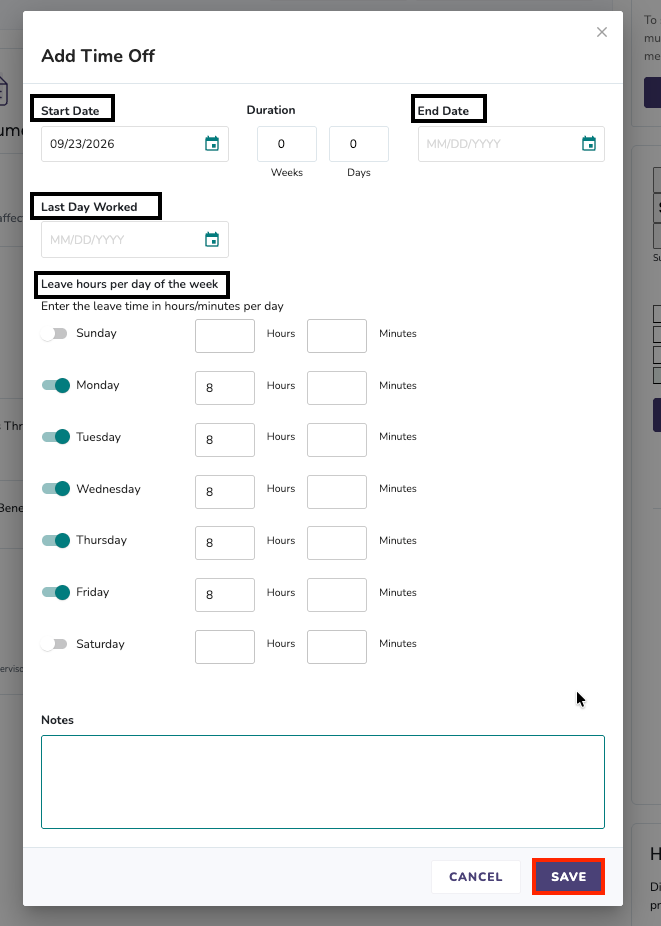661x926 pixels.
Task: Select the End Date input field
Action: (511, 144)
